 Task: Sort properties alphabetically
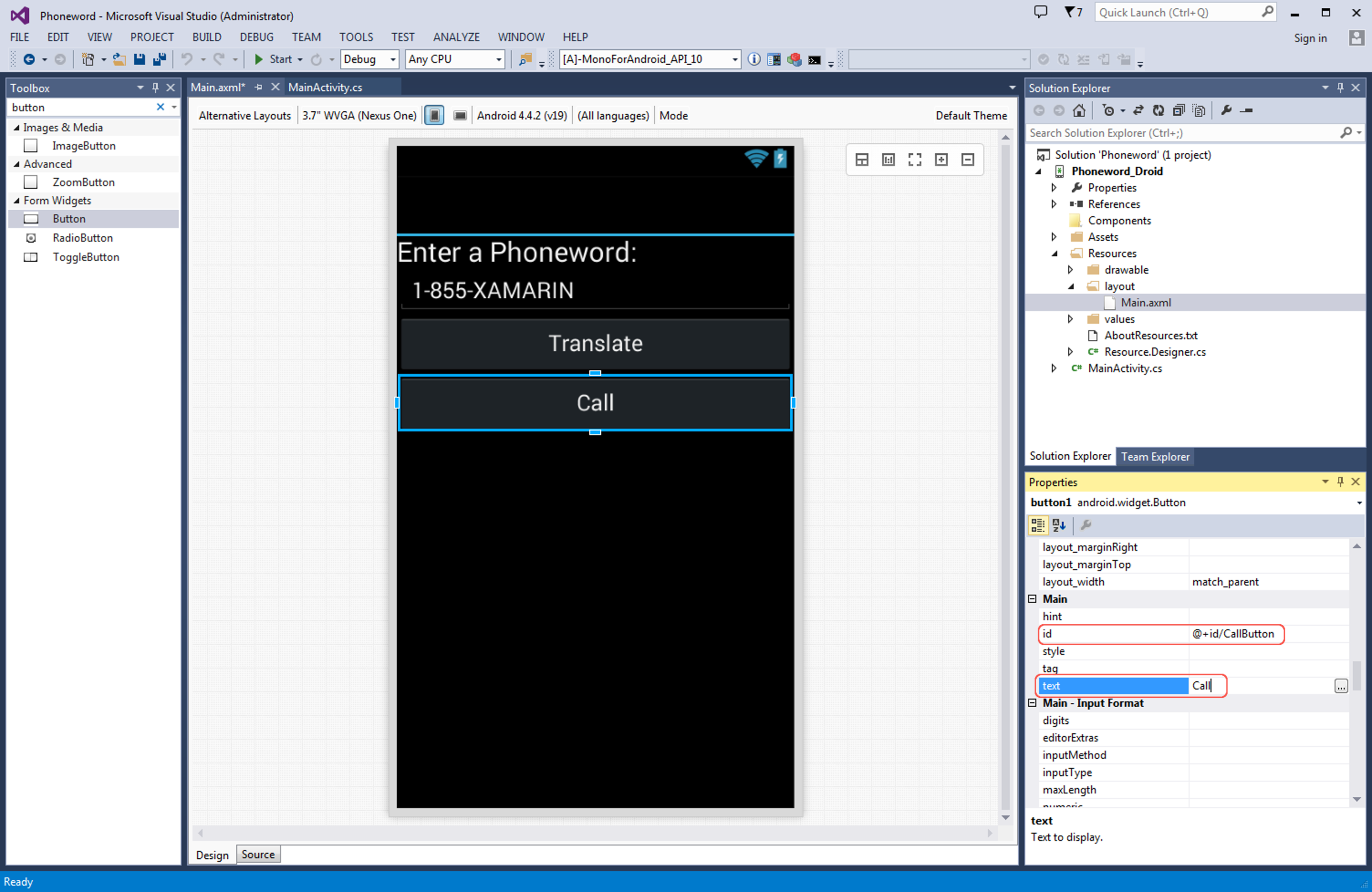click(x=1058, y=525)
